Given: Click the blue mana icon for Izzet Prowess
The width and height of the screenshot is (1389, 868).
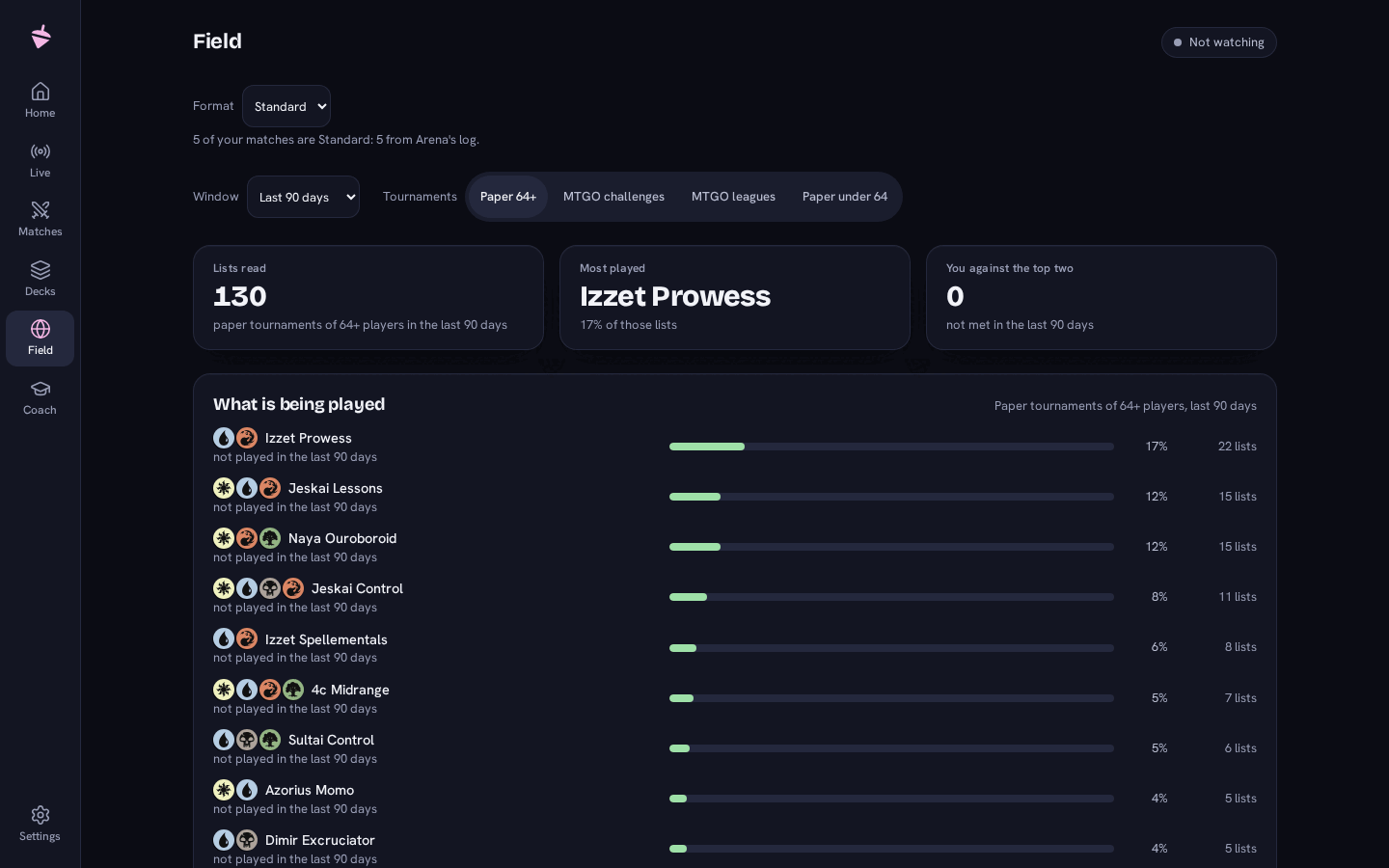Looking at the screenshot, I should pyautogui.click(x=224, y=438).
